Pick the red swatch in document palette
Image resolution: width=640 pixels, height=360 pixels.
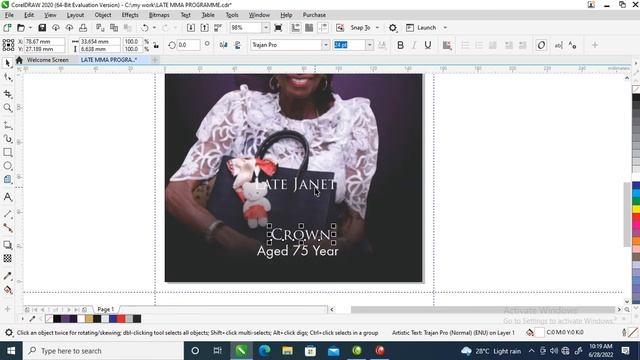pos(121,319)
